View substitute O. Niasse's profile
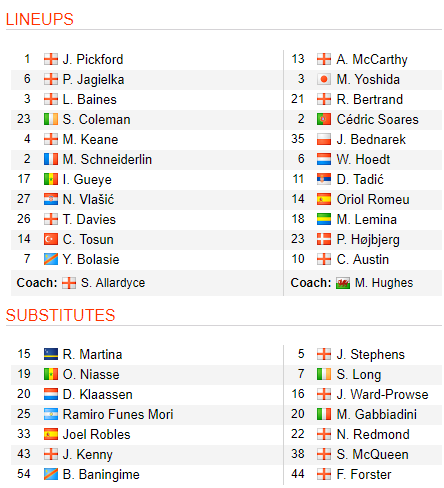Screen dimensions: 444x488 pos(91,374)
